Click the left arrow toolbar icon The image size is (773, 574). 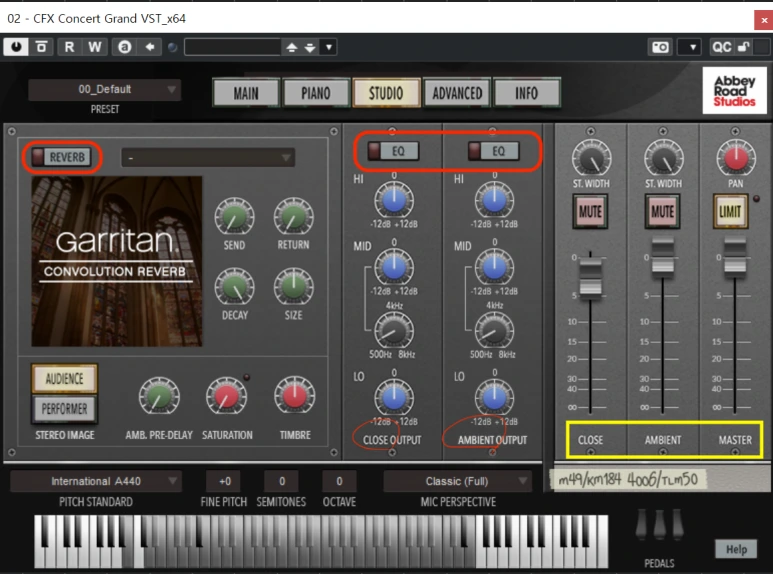click(x=150, y=47)
